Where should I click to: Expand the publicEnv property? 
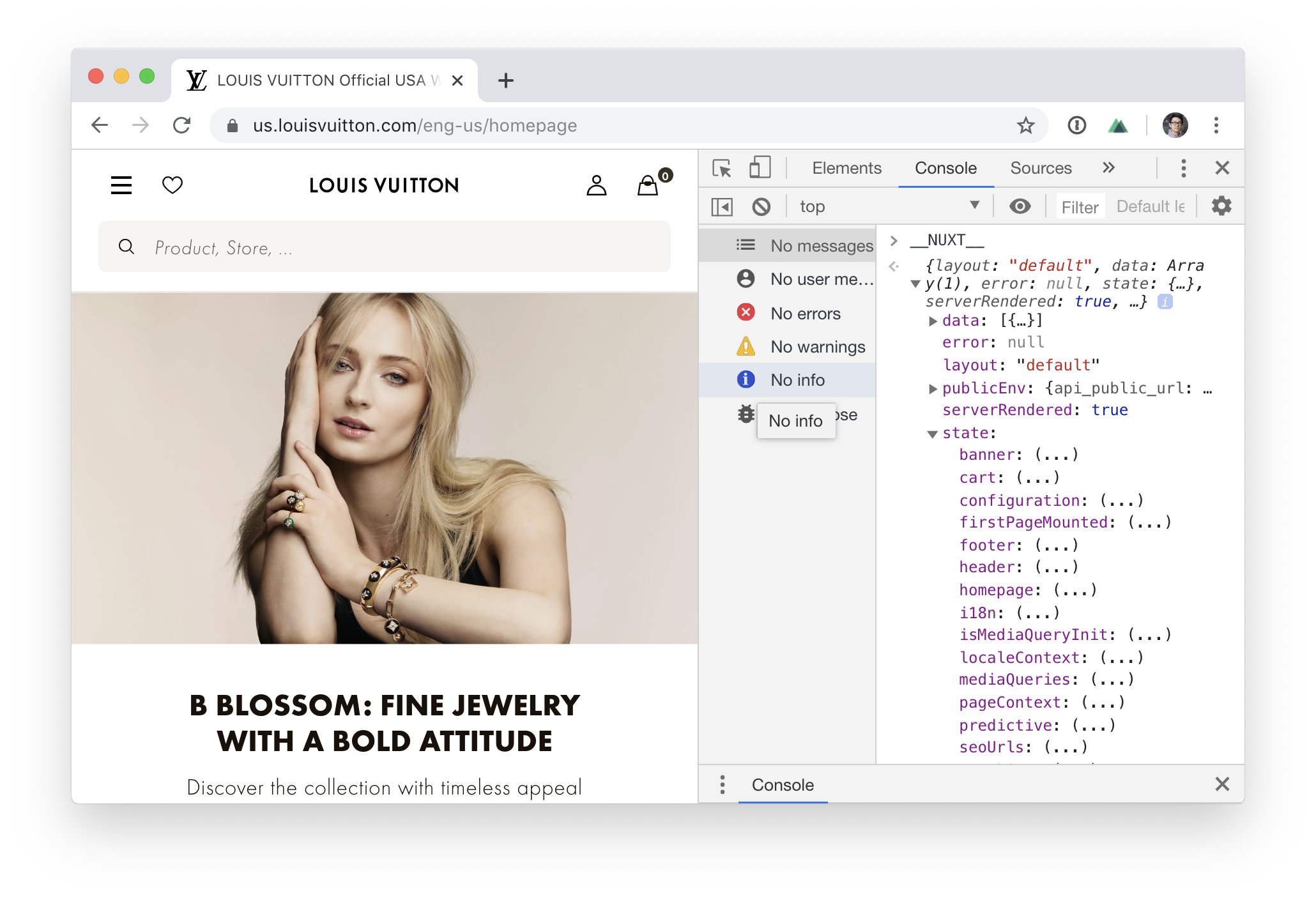[x=933, y=388]
